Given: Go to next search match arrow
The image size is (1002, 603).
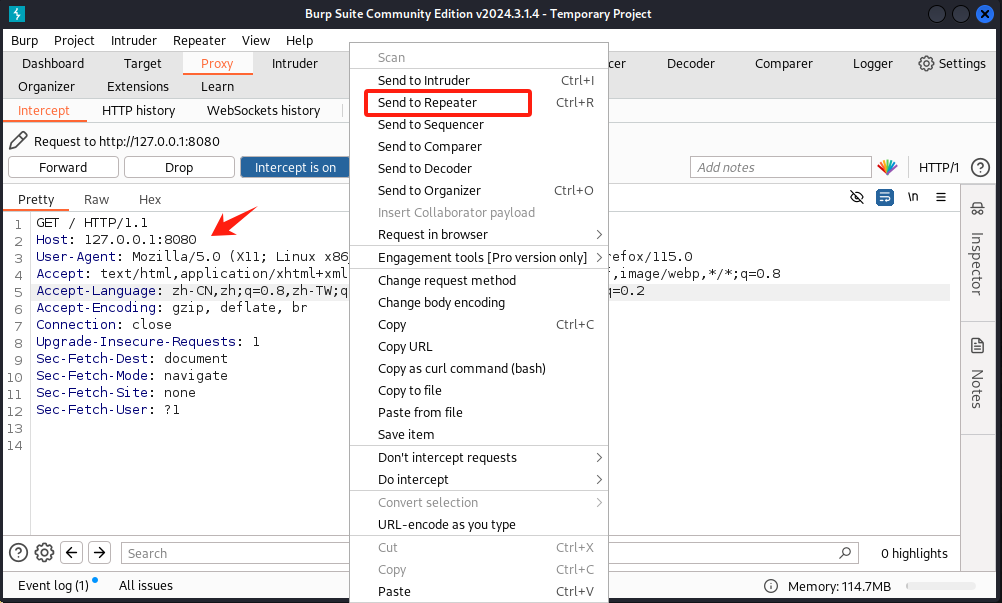Looking at the screenshot, I should click(x=100, y=553).
